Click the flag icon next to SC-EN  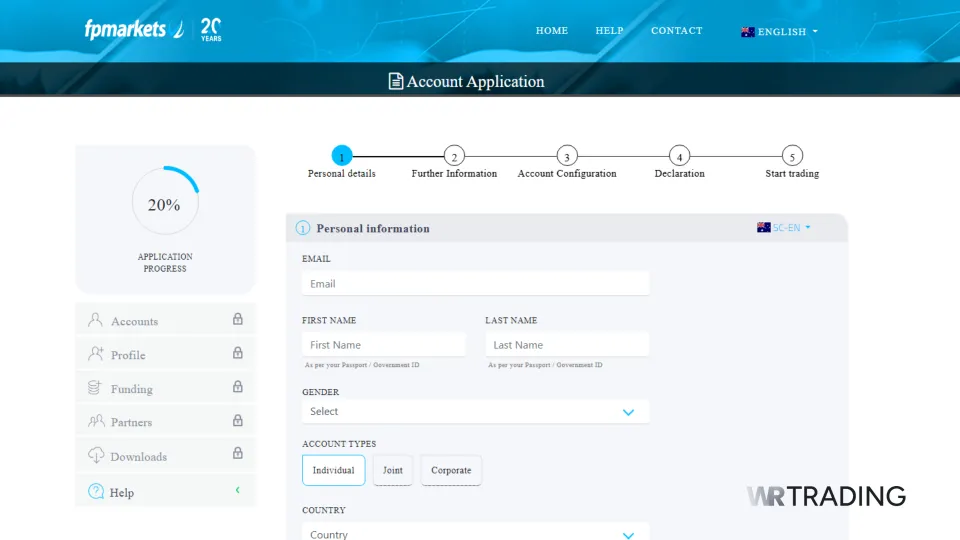(x=763, y=227)
